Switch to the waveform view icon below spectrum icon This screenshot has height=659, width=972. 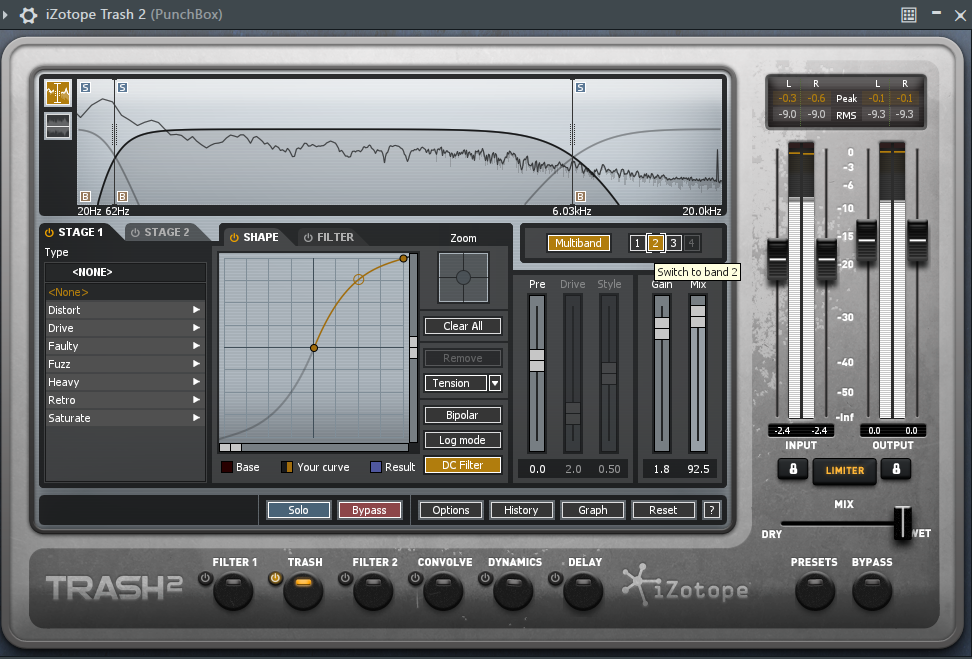pyautogui.click(x=58, y=125)
